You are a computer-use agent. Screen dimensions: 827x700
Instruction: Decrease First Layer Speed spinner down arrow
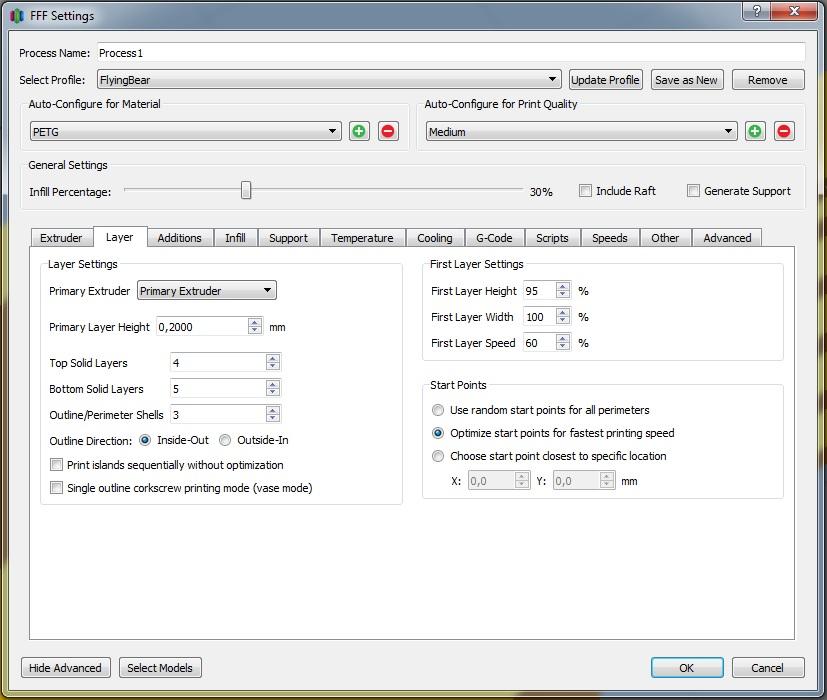tap(563, 347)
